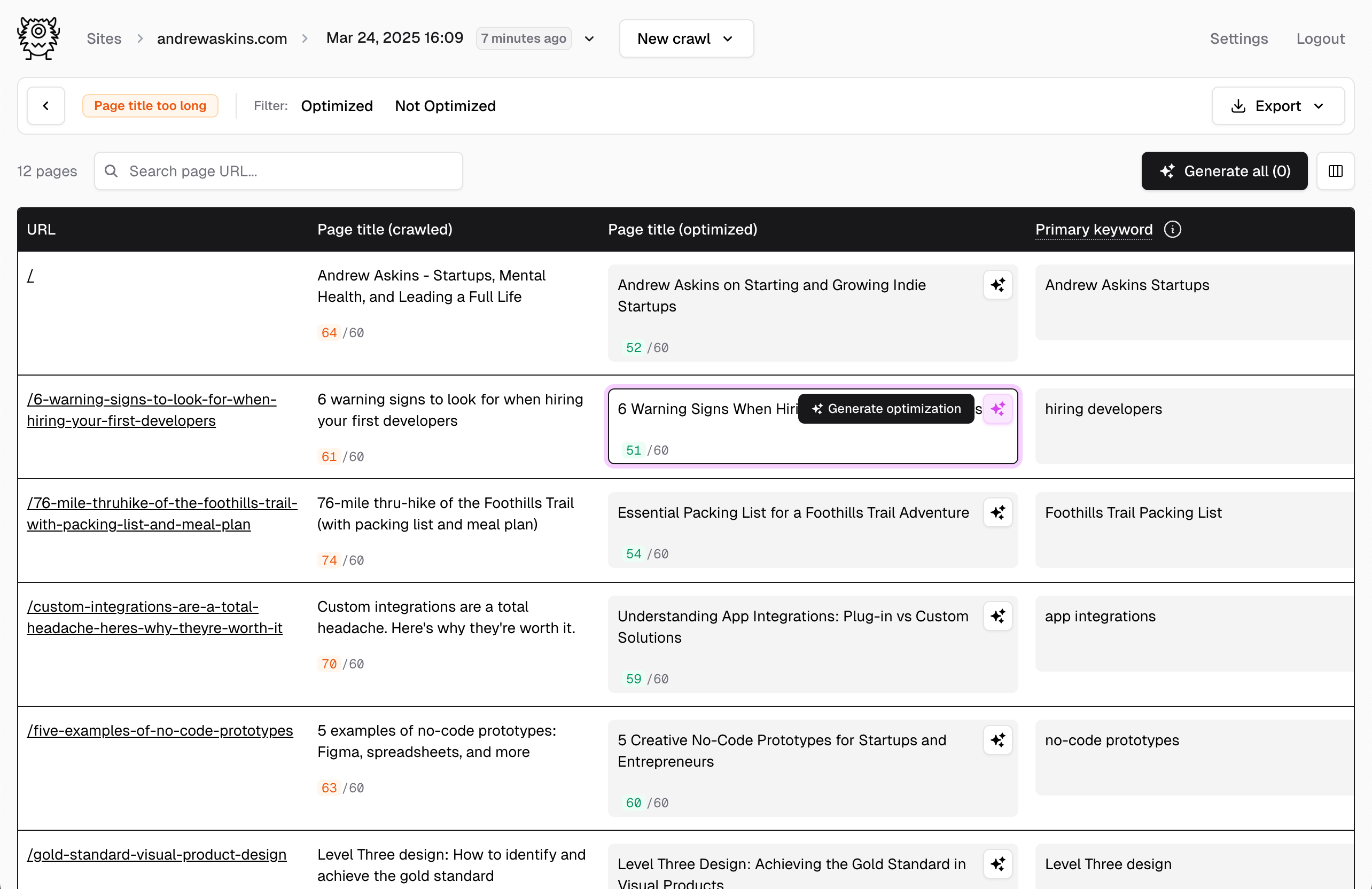The image size is (1372, 889).
Task: Click the sparkle icon for the no-code prototypes row
Action: tap(997, 740)
